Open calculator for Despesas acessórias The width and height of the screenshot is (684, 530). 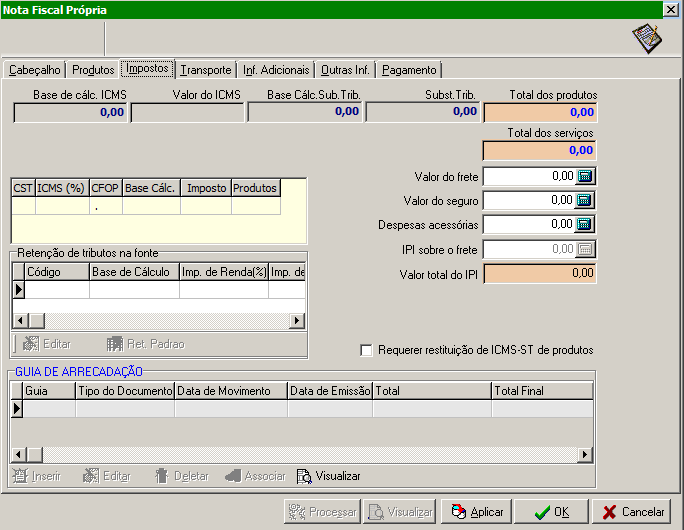tap(586, 224)
